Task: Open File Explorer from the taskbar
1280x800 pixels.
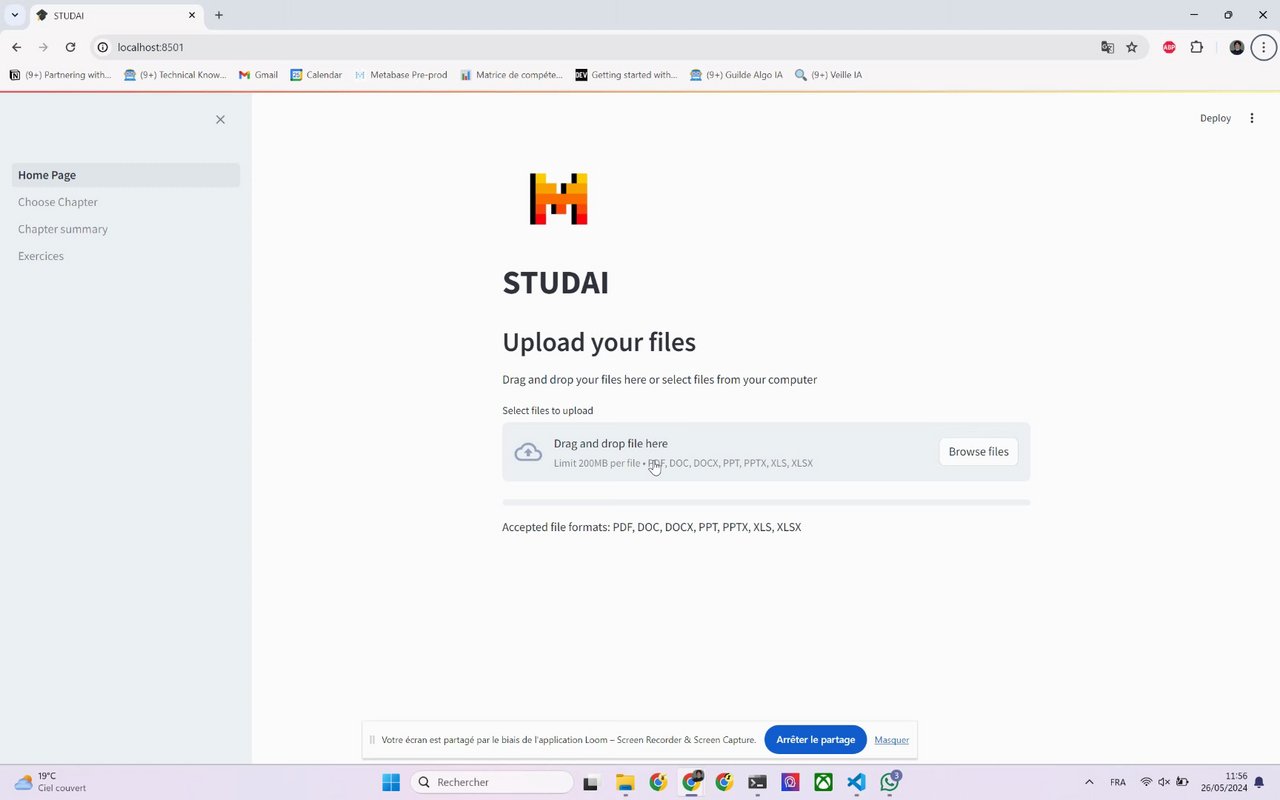Action: click(625, 782)
